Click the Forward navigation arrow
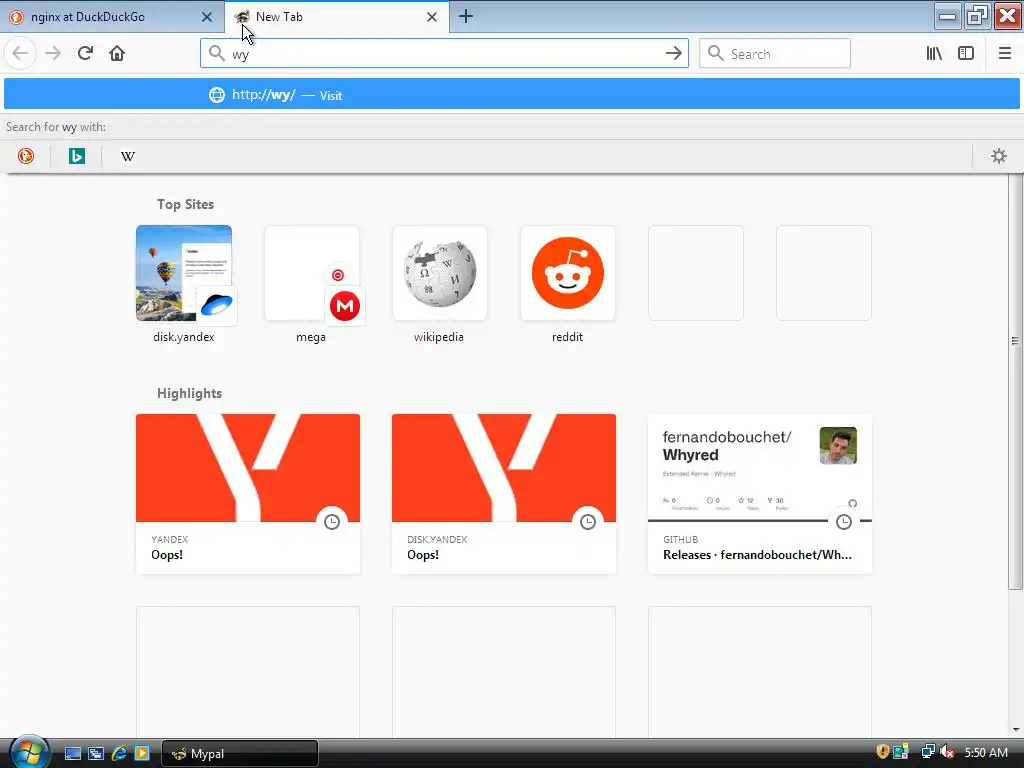 [x=53, y=53]
